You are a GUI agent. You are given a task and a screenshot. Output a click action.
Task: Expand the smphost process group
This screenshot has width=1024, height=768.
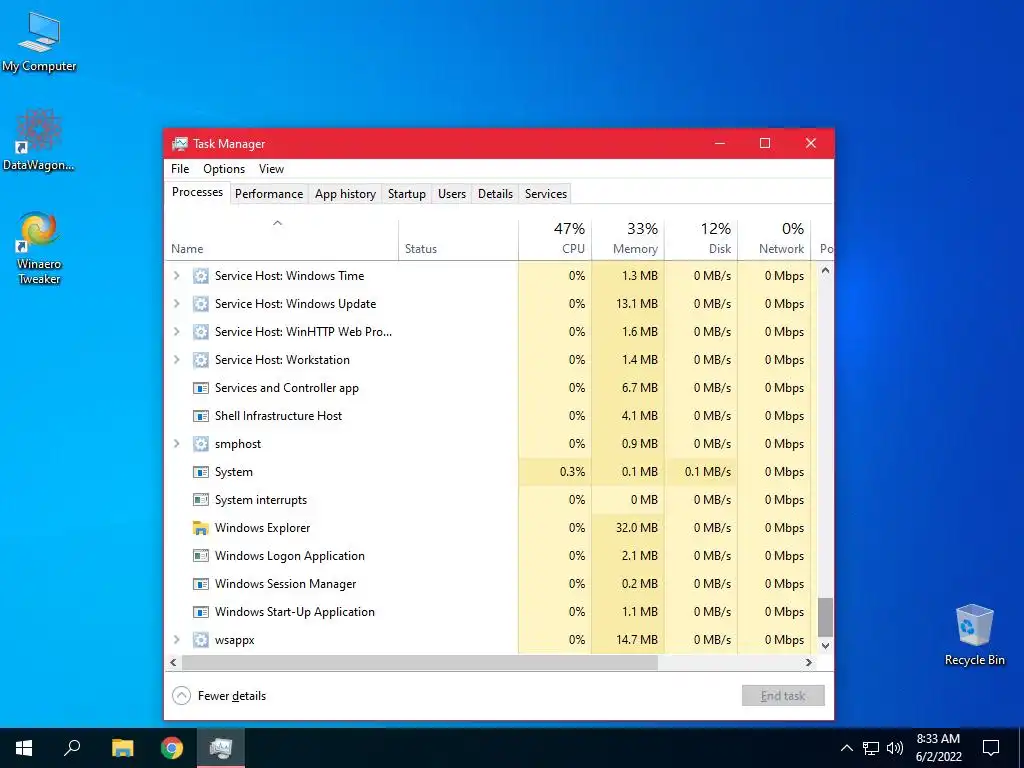(x=176, y=444)
